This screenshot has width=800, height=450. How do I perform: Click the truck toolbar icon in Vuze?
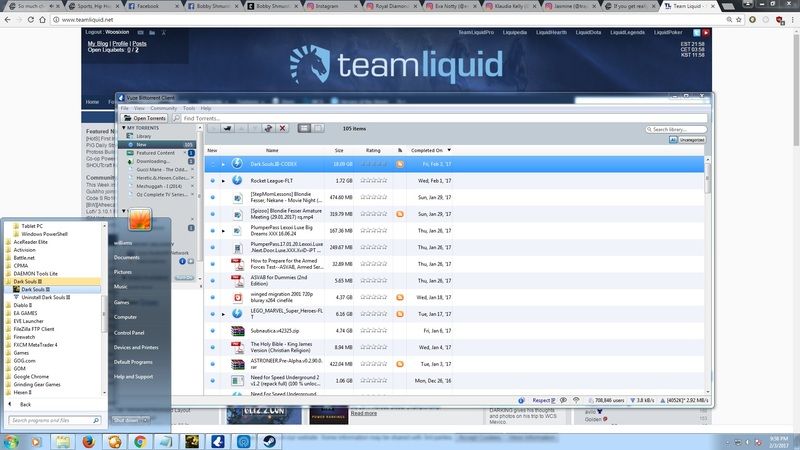pyautogui.click(x=227, y=128)
